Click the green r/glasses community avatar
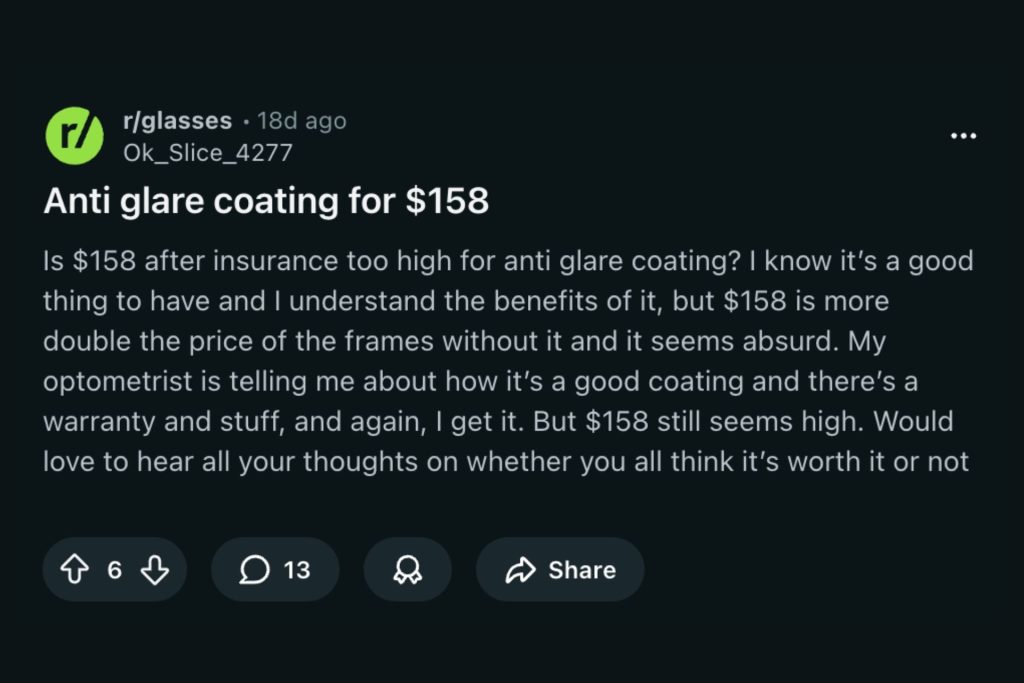Screen dimensions: 1024x683 [75, 136]
